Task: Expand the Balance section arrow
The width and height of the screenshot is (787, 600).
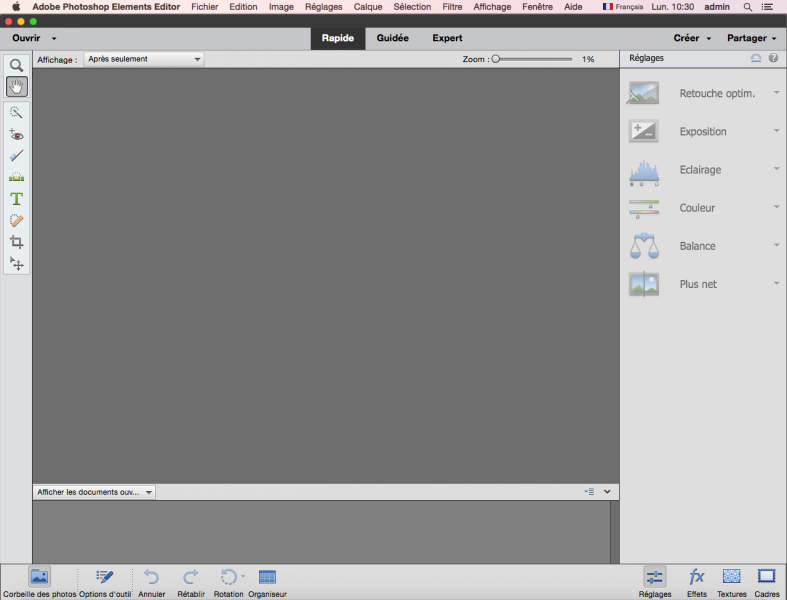Action: tap(776, 245)
